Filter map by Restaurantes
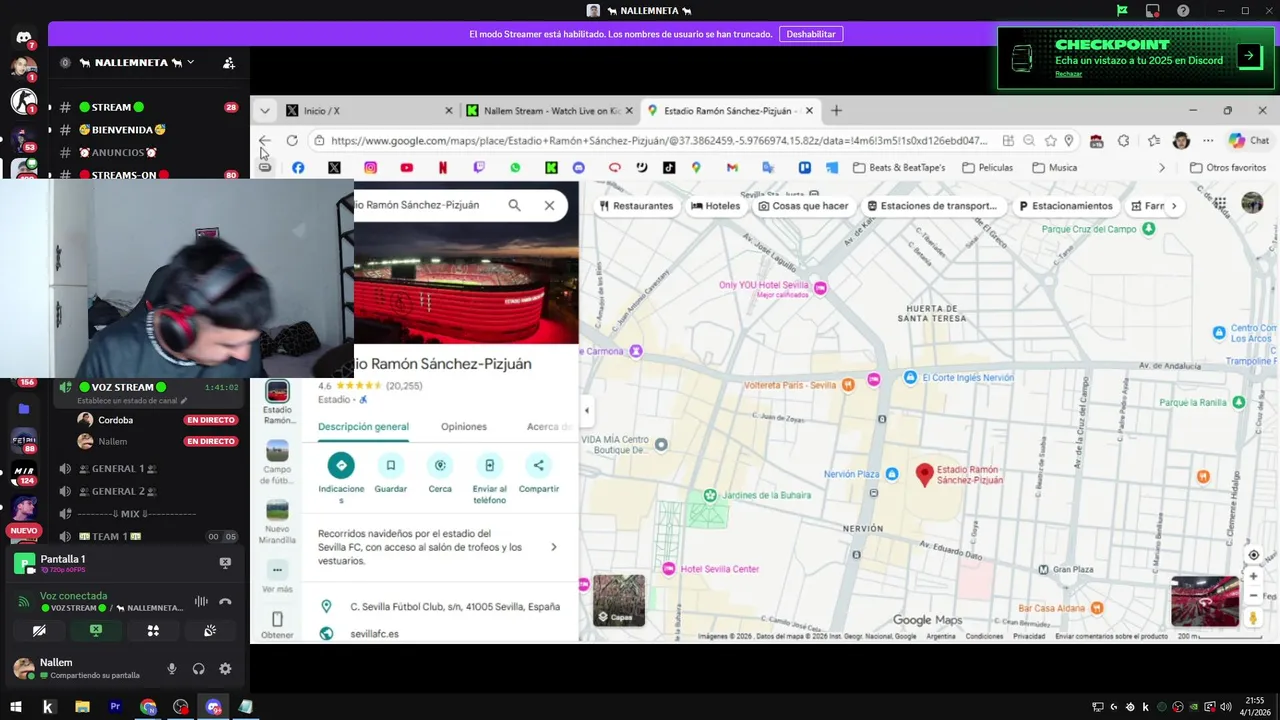Image resolution: width=1280 pixels, height=720 pixels. [636, 206]
